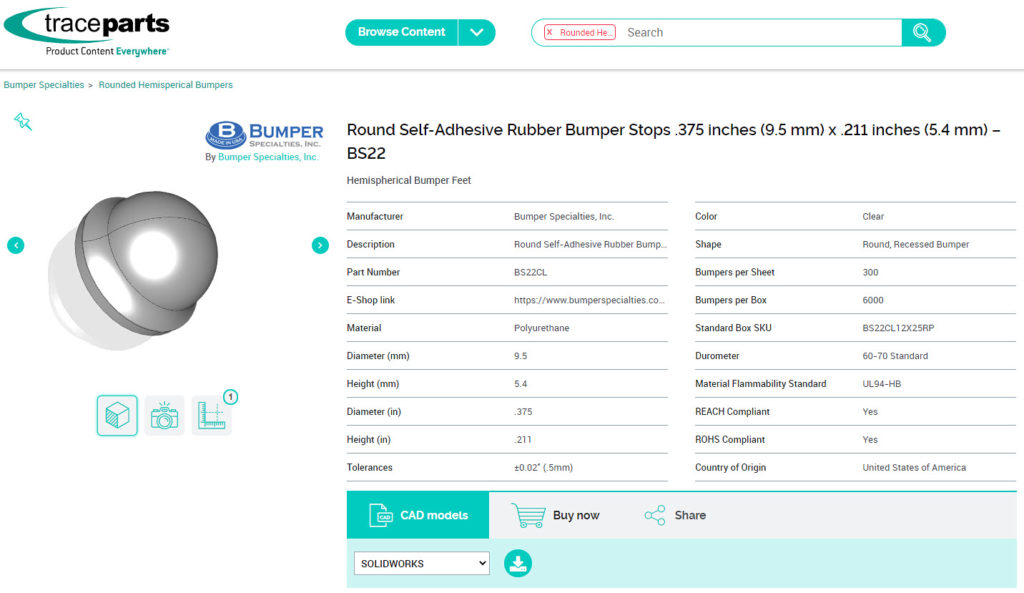Image resolution: width=1024 pixels, height=593 pixels.
Task: Show next product image with right arrow
Action: (320, 245)
